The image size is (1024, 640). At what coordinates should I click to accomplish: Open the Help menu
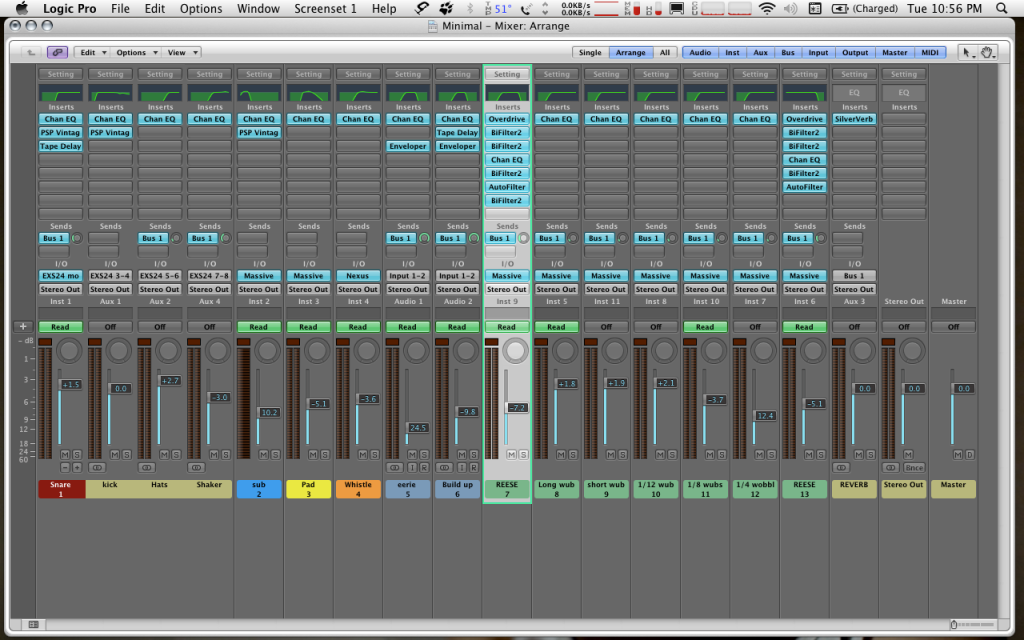(384, 8)
